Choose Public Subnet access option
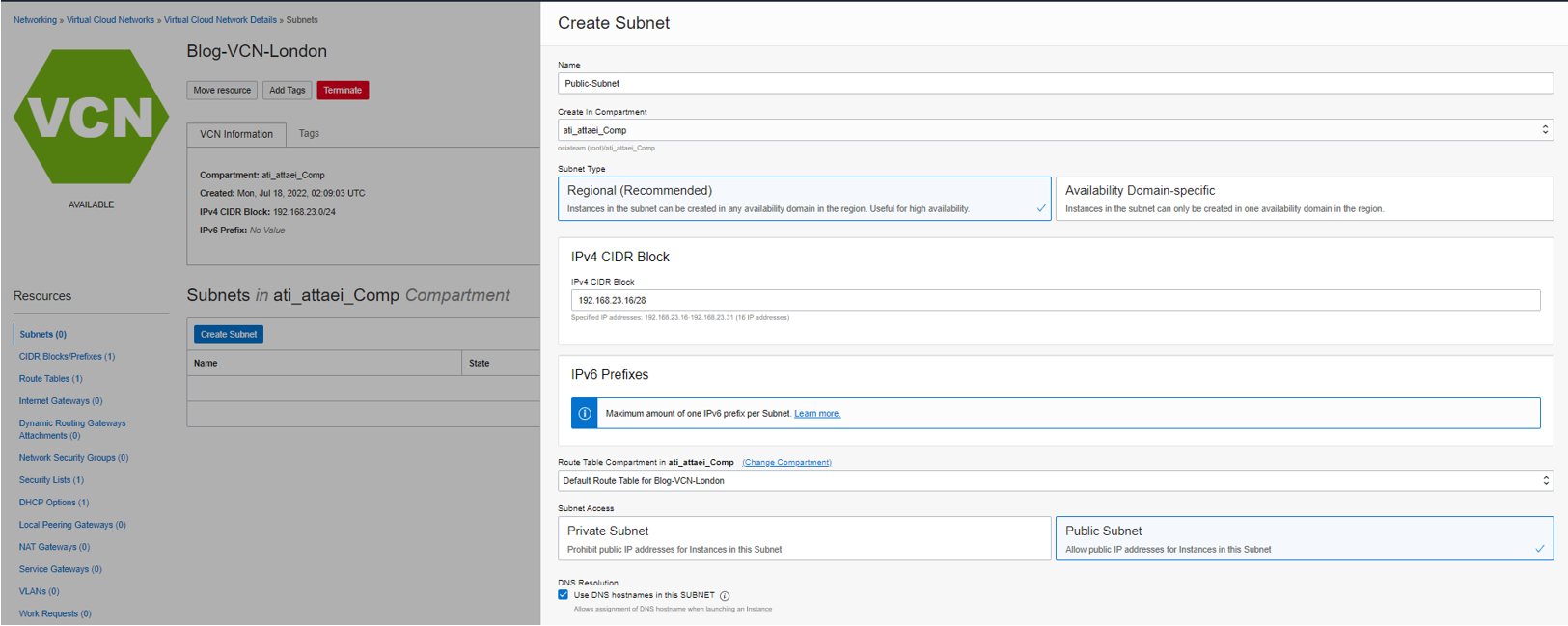Screen dimensions: 1568x626 (x=1304, y=538)
